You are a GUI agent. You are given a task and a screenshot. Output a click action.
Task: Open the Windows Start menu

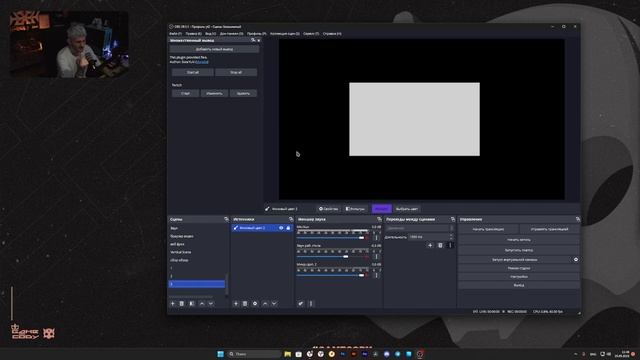(x=220, y=354)
